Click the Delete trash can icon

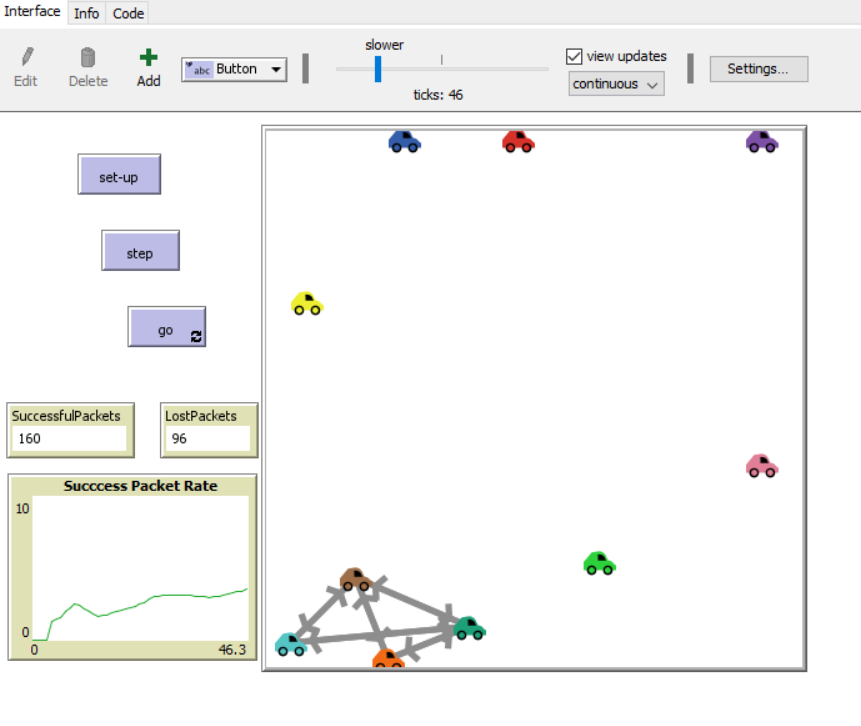(x=88, y=58)
